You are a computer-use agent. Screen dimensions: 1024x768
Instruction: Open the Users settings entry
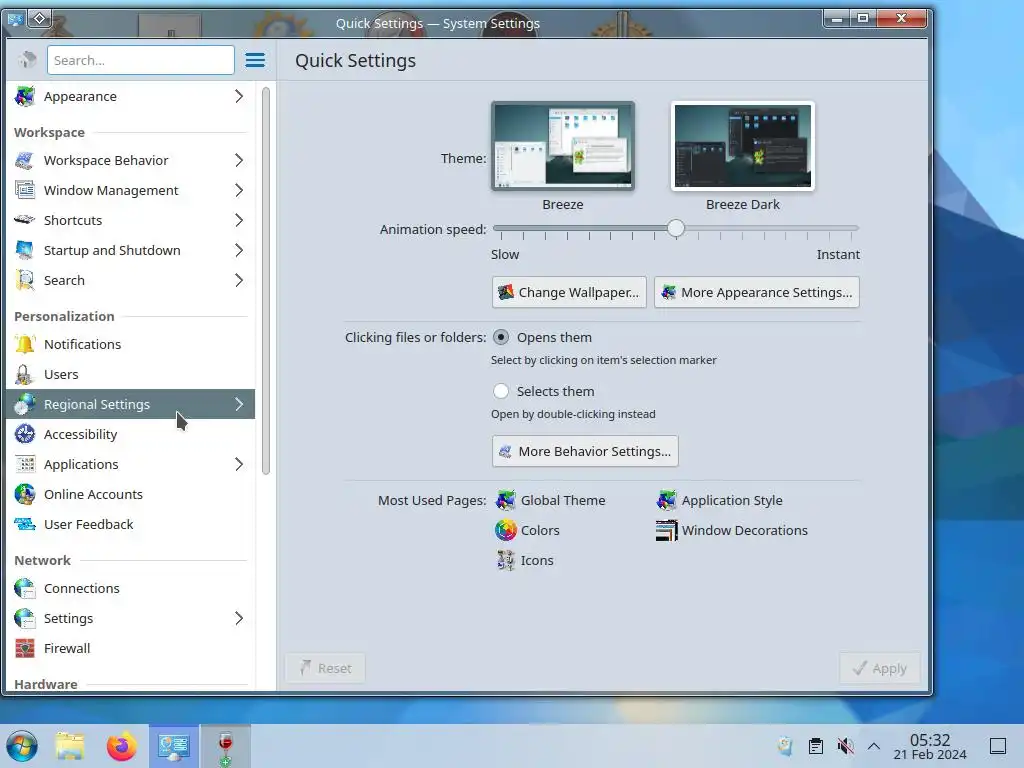pyautogui.click(x=131, y=374)
